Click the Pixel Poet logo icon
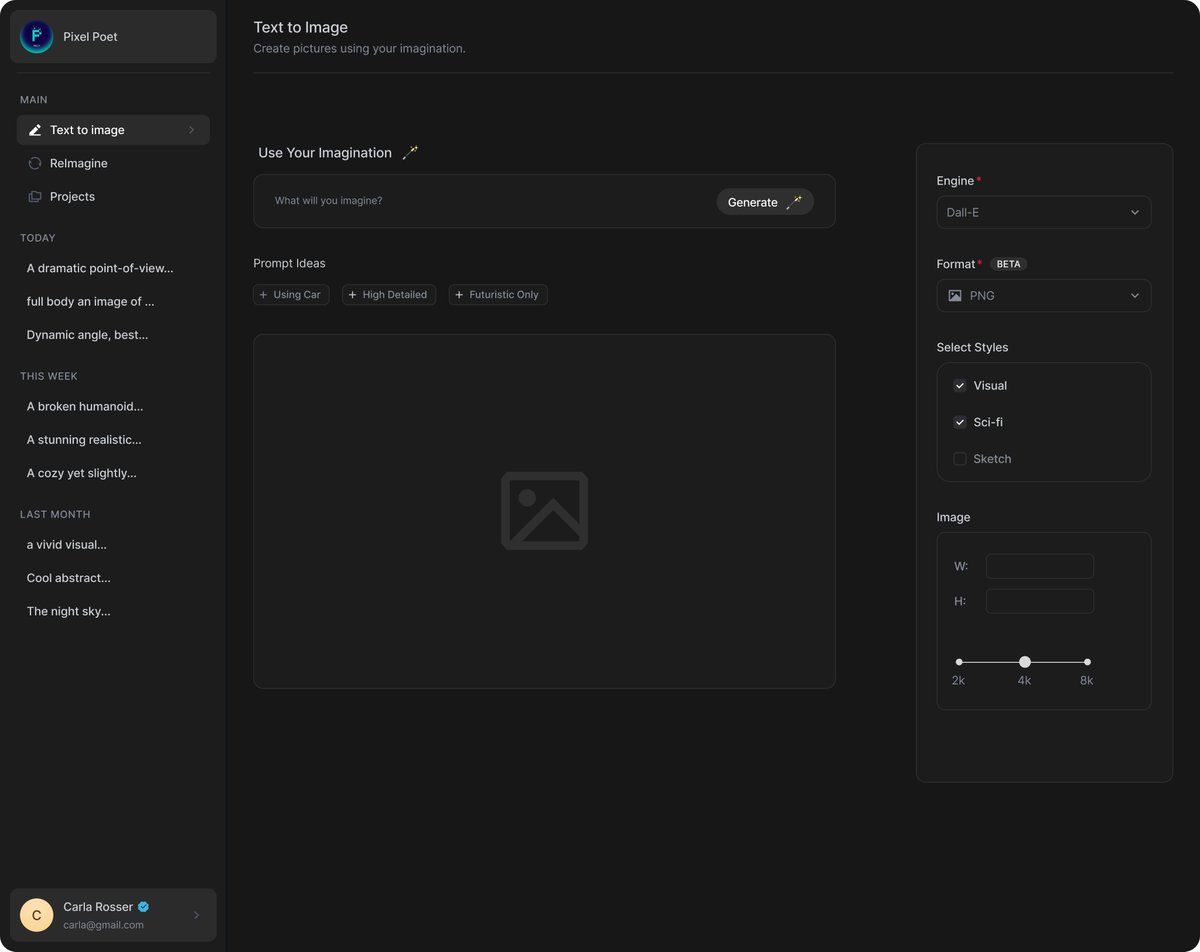The image size is (1200, 952). [x=37, y=37]
